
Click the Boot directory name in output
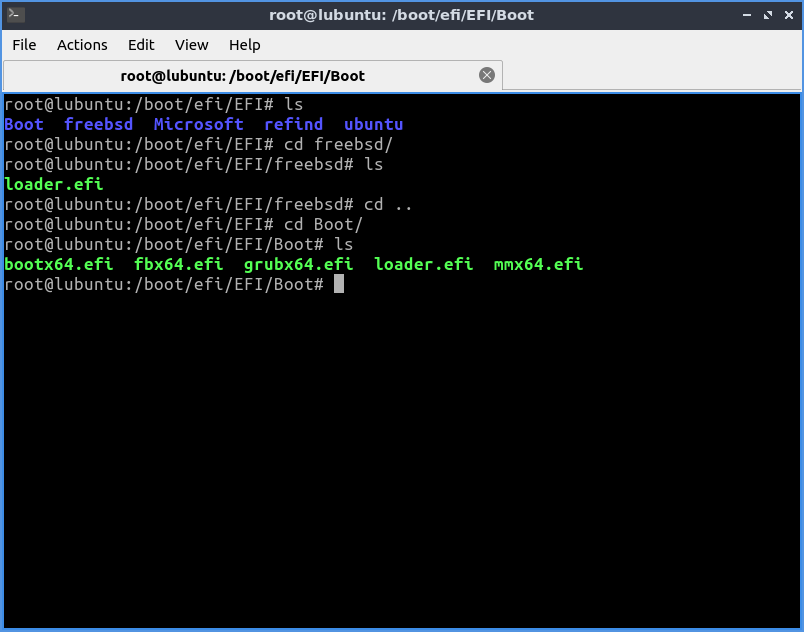click(x=23, y=124)
